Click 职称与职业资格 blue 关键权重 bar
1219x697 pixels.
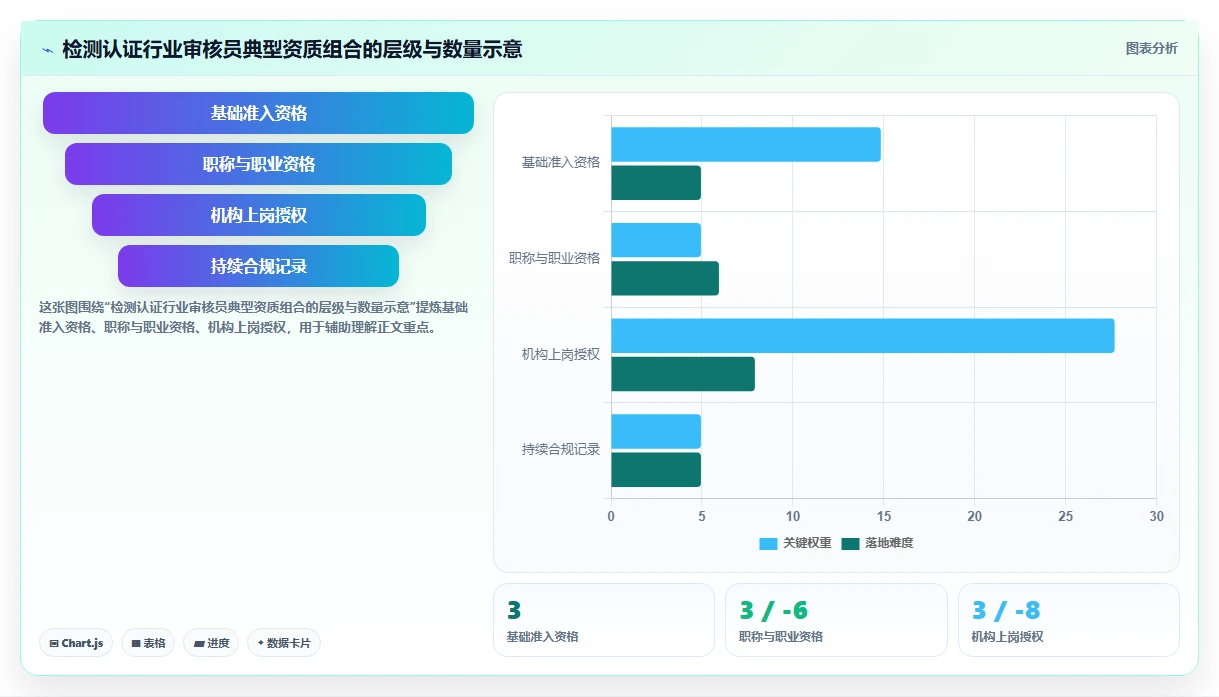(656, 240)
